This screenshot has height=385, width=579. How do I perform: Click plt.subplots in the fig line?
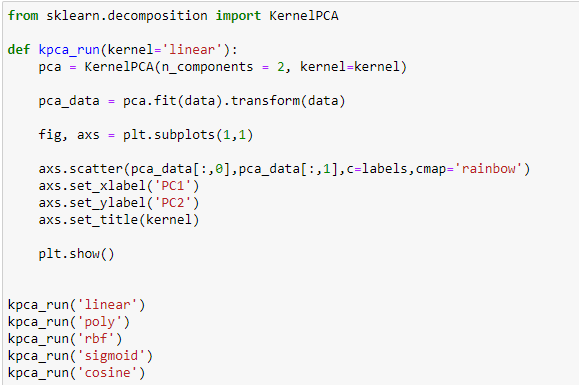click(x=169, y=135)
